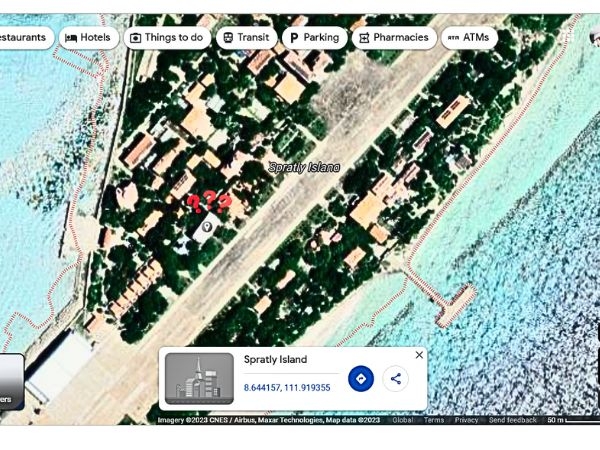The image size is (600, 450).
Task: Show nearby Pharmacies
Action: click(x=394, y=38)
